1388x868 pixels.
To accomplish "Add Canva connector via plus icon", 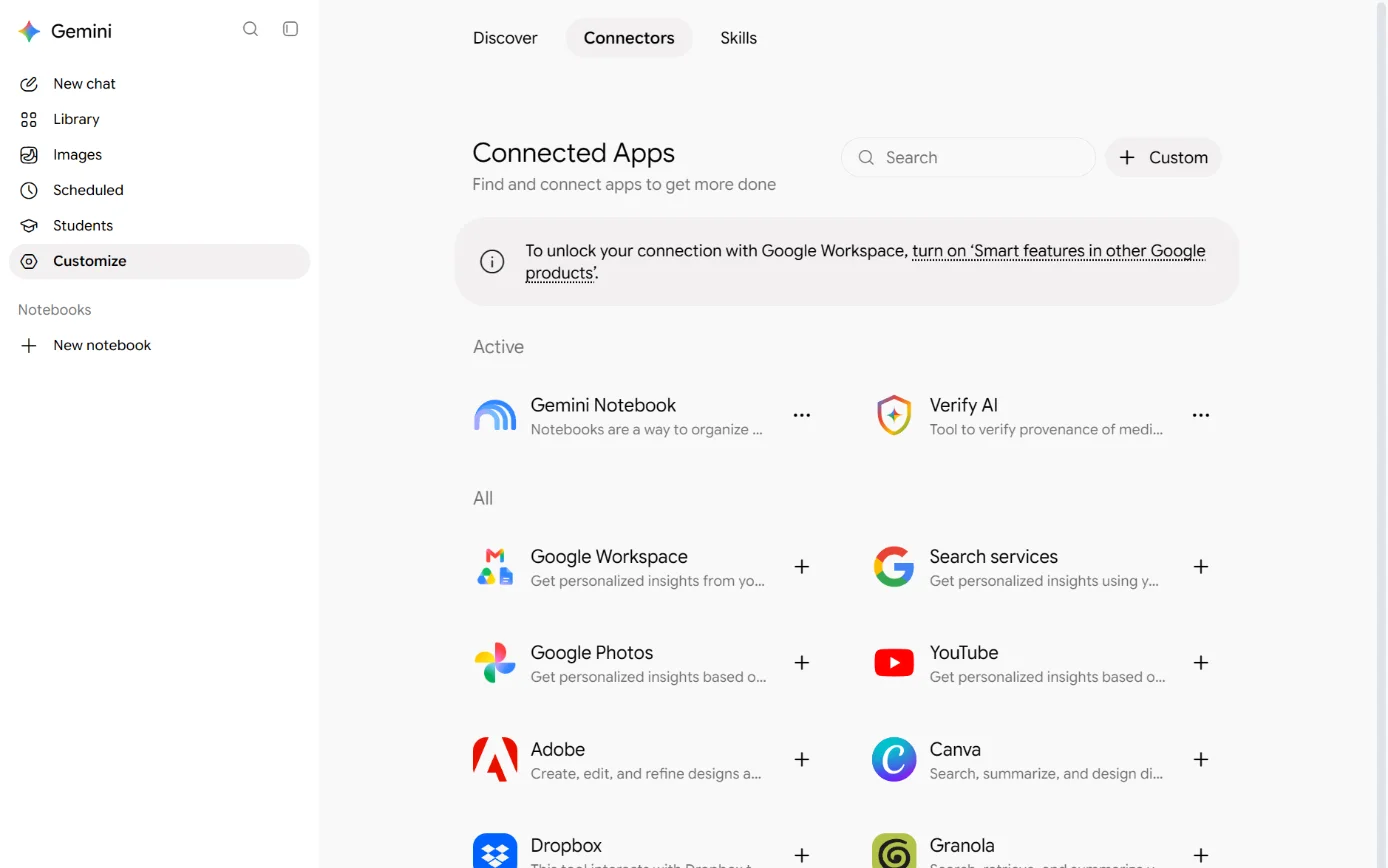I will pos(1201,760).
